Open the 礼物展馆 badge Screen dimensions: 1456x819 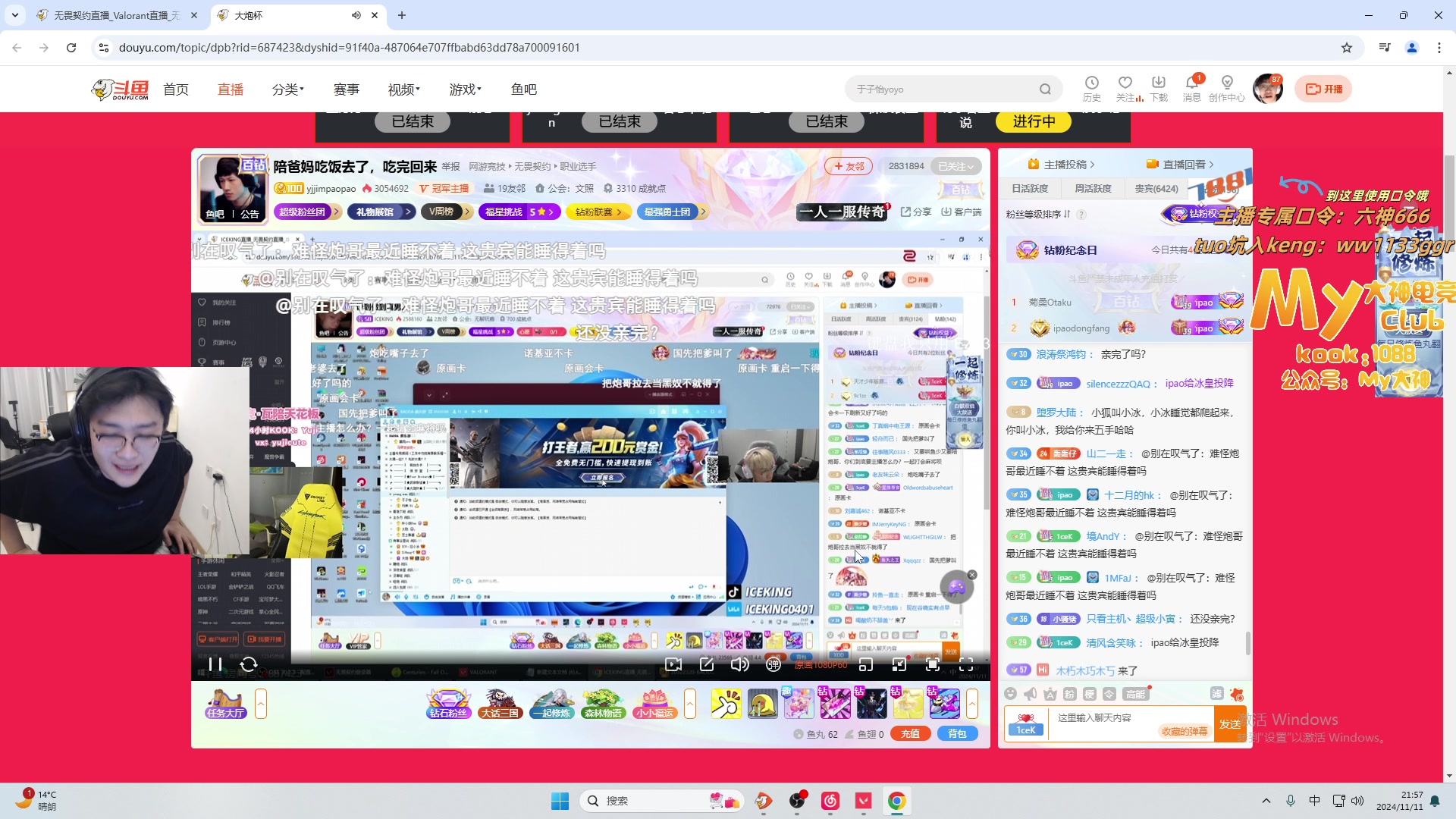[381, 212]
